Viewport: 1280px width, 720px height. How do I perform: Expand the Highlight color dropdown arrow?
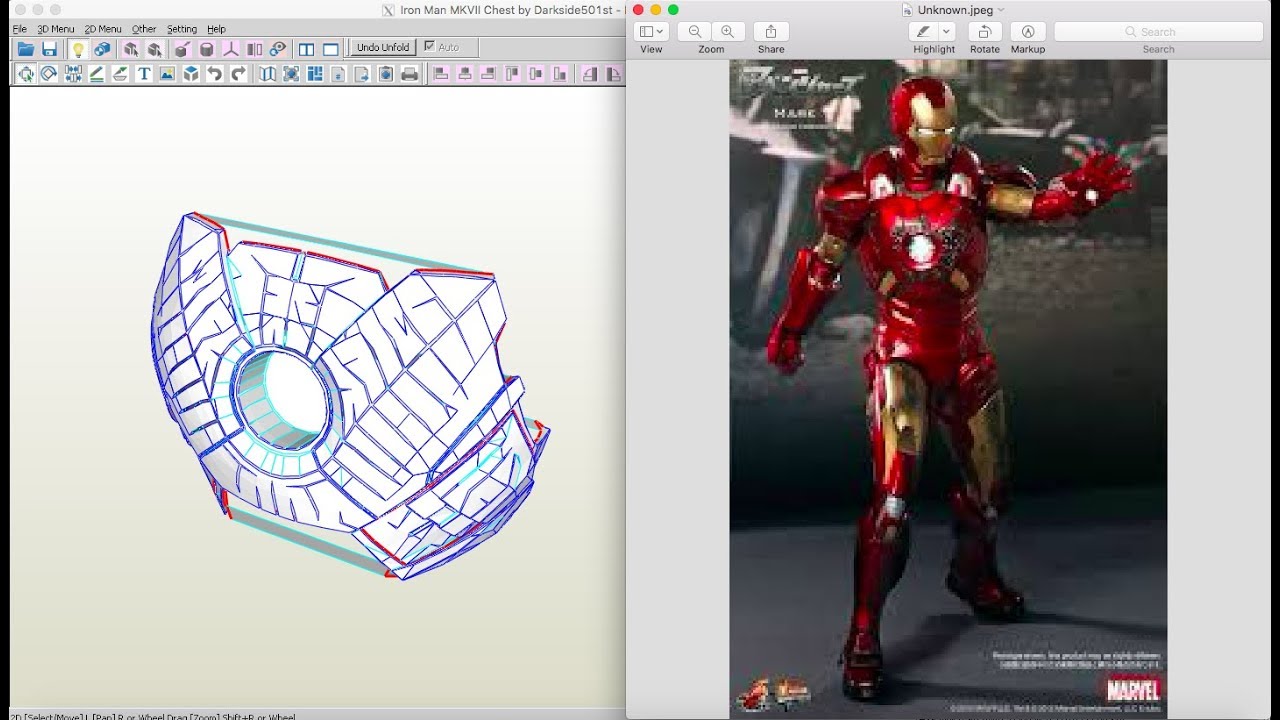point(947,32)
